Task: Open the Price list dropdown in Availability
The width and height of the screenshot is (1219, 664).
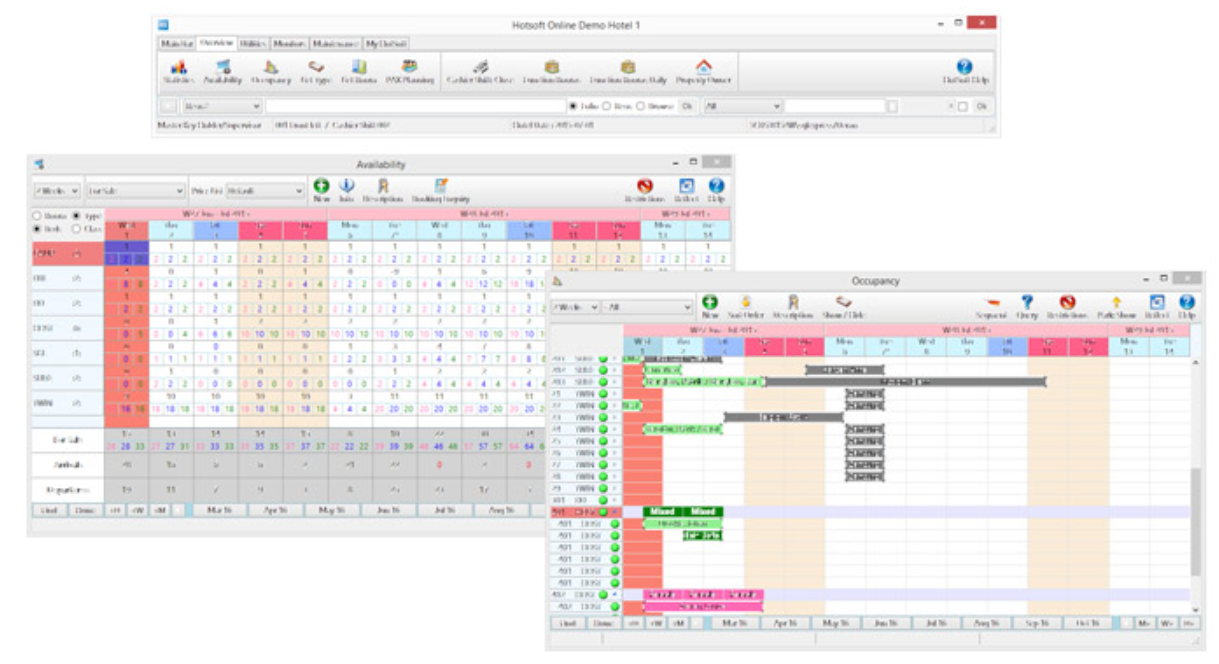Action: (x=299, y=190)
